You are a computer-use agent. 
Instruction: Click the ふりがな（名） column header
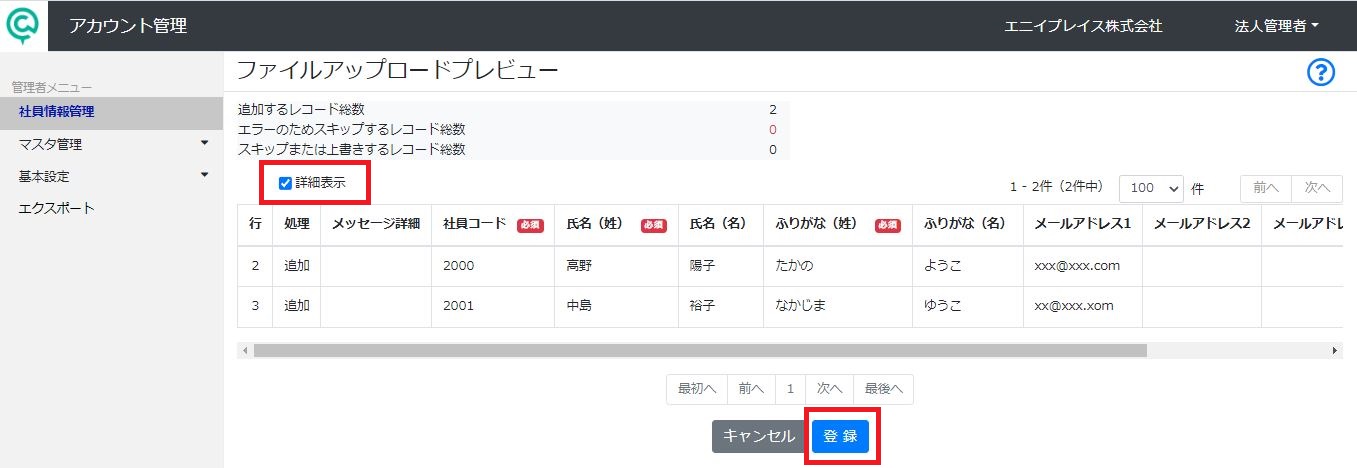tap(967, 225)
